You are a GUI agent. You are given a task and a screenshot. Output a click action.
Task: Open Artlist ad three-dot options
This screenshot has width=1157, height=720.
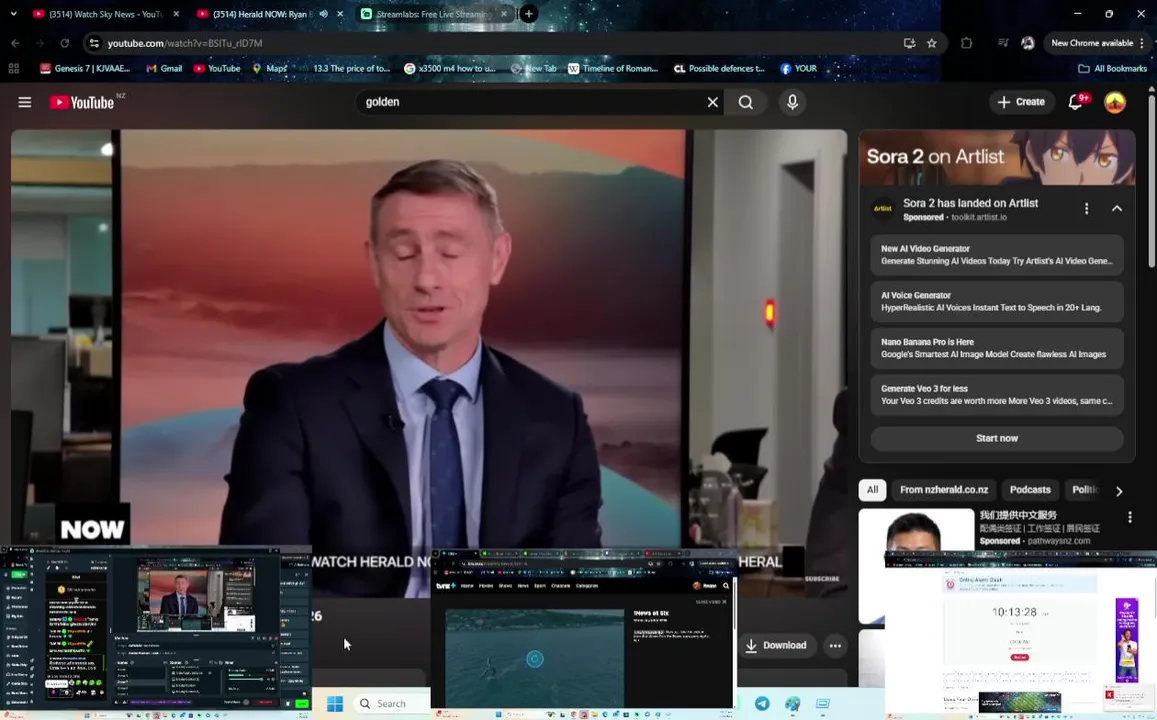(x=1086, y=209)
